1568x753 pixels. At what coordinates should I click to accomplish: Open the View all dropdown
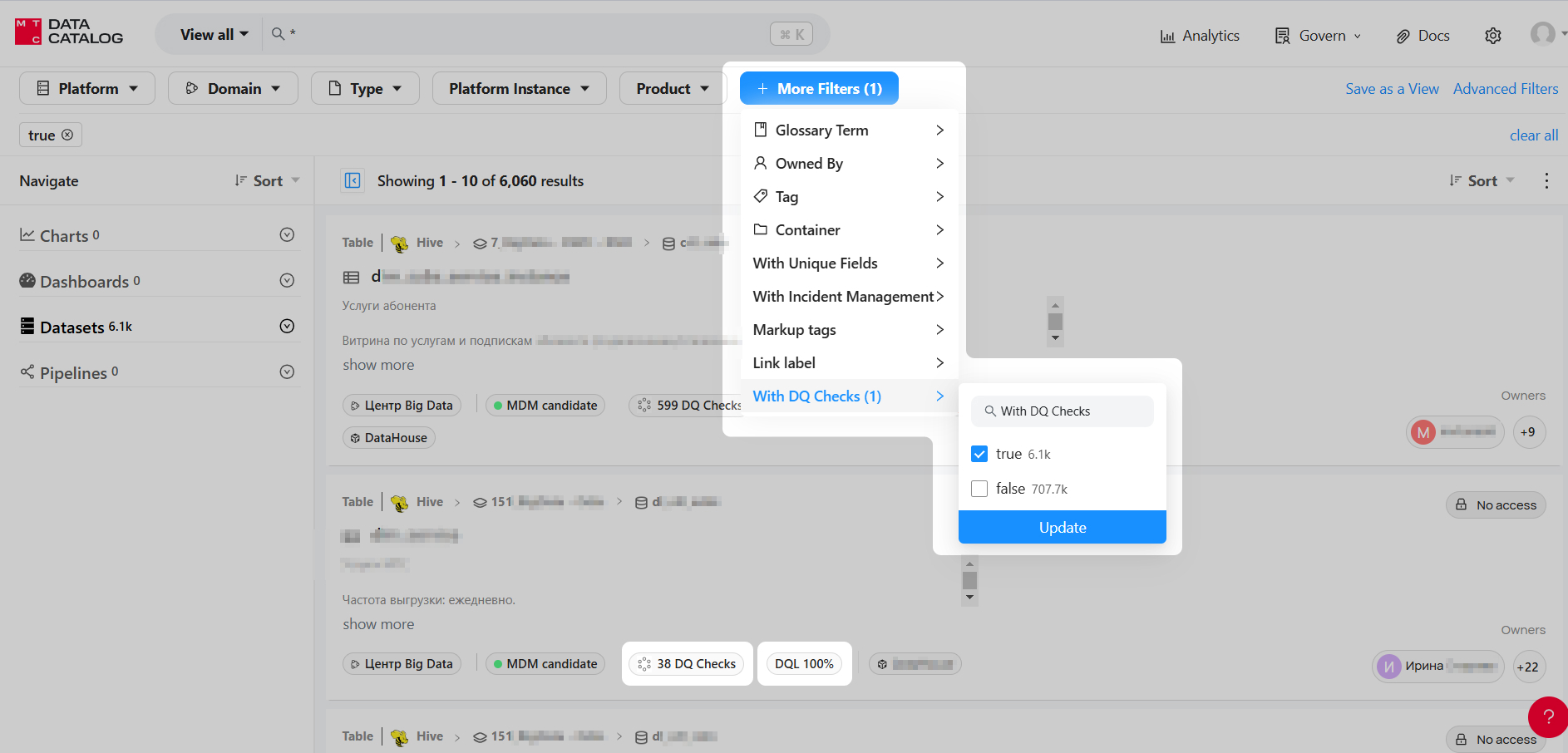tap(214, 34)
